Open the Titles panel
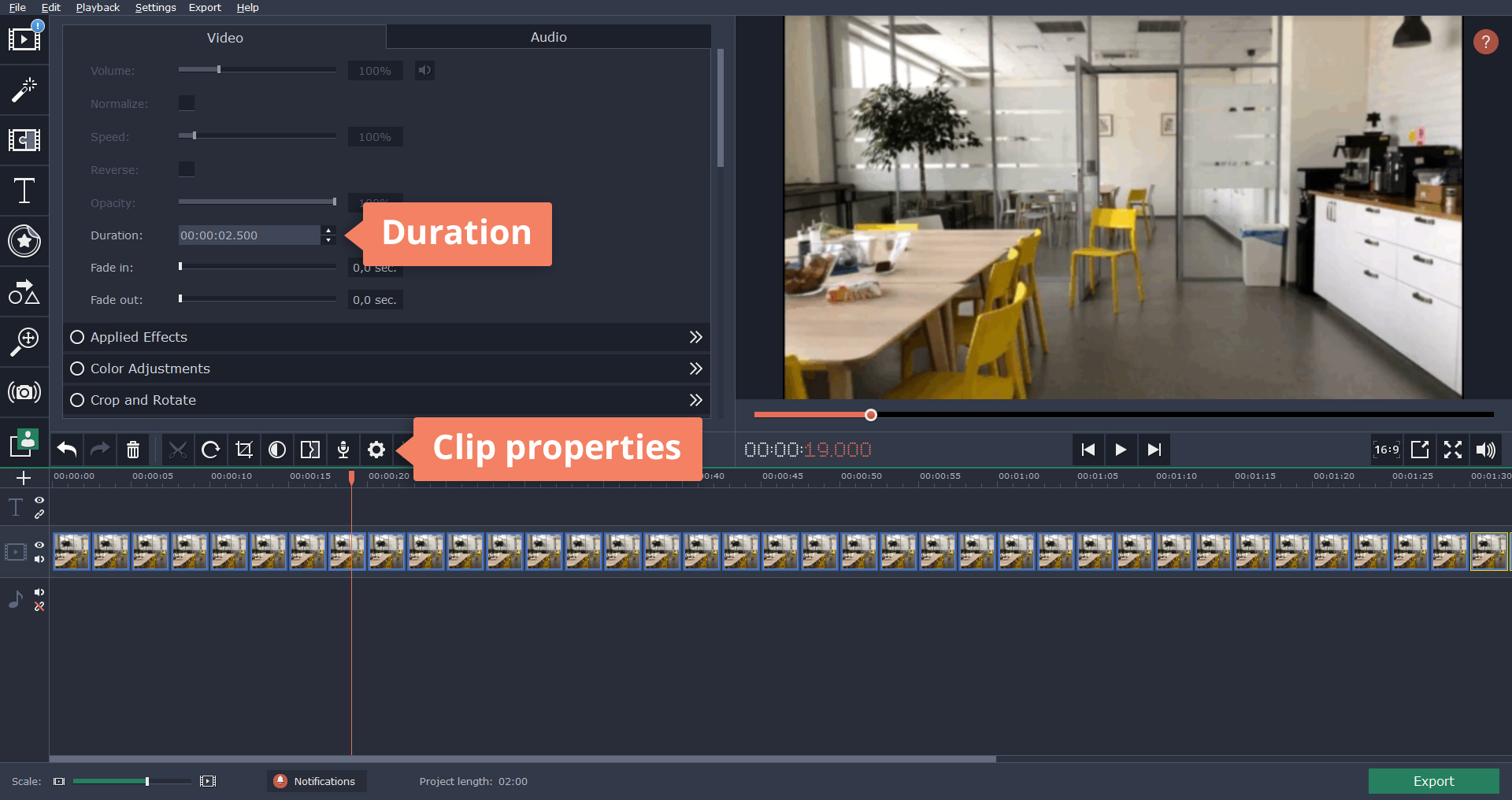The height and width of the screenshot is (800, 1512). point(25,191)
